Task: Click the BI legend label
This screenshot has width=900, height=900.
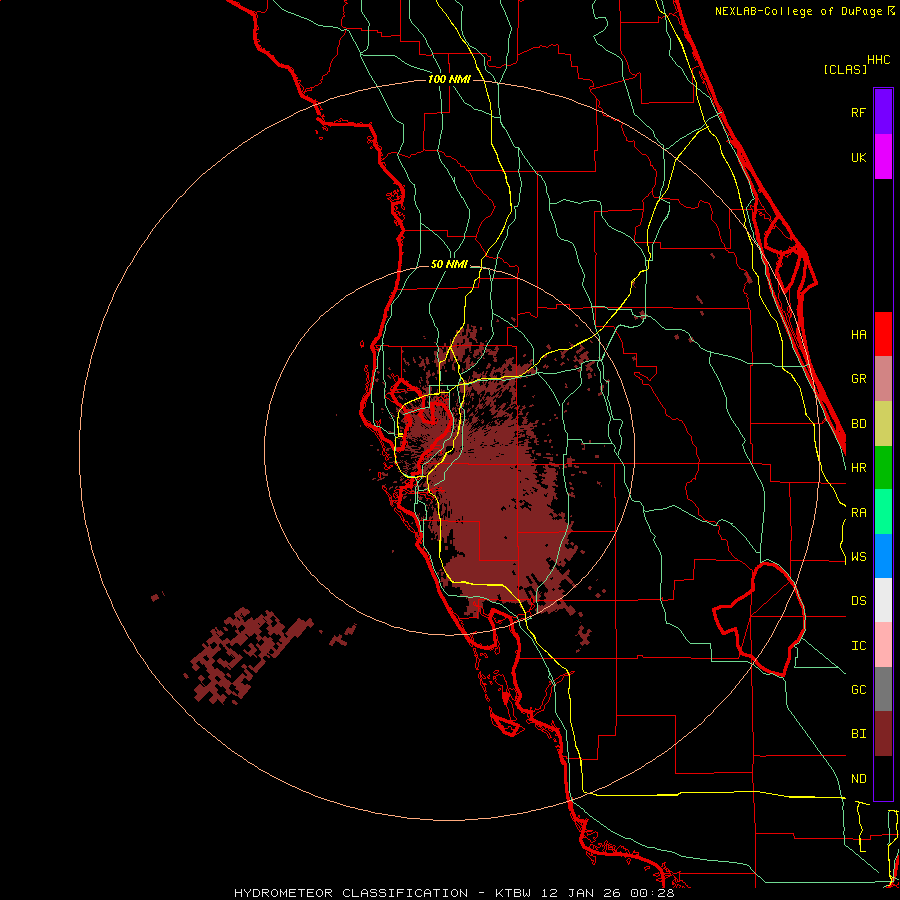Action: (x=859, y=734)
